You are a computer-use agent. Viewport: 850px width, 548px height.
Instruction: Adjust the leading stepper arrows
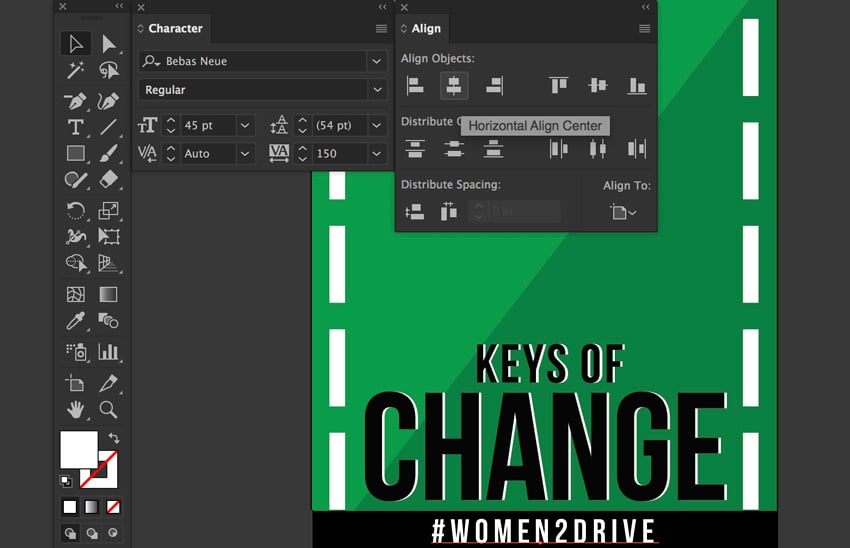point(302,125)
